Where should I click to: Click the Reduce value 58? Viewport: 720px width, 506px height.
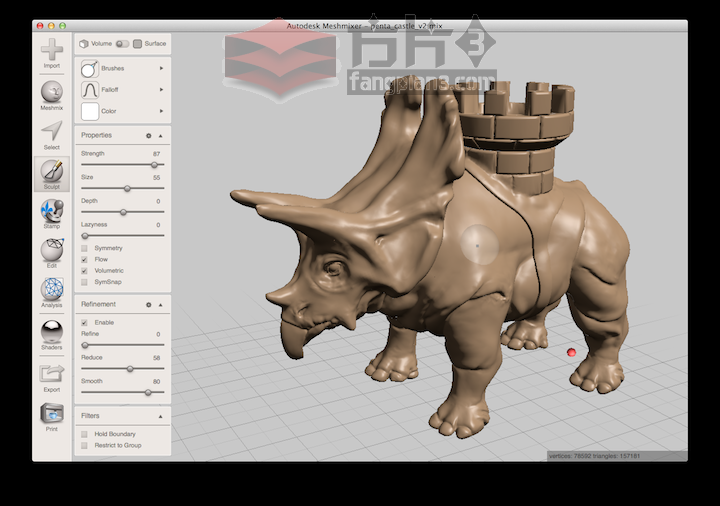(157, 358)
